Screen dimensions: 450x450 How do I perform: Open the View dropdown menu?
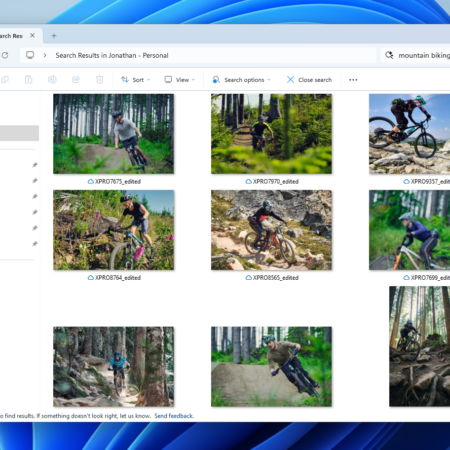click(180, 80)
